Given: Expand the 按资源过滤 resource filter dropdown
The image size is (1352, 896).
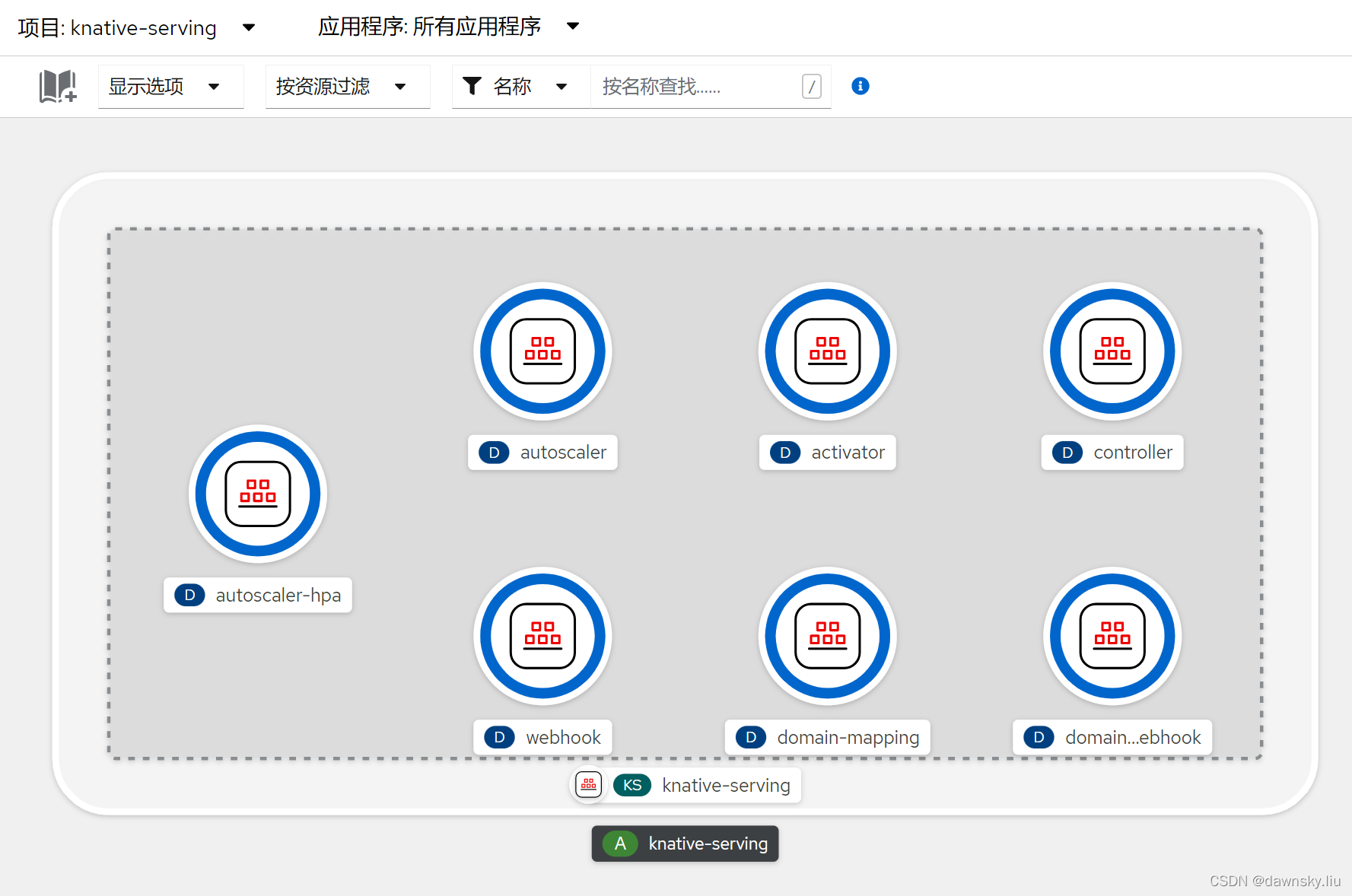Looking at the screenshot, I should [x=347, y=86].
